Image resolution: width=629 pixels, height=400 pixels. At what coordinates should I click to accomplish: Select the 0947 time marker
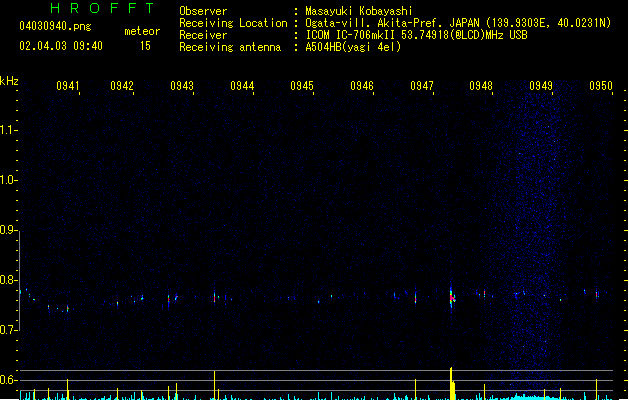(x=422, y=85)
